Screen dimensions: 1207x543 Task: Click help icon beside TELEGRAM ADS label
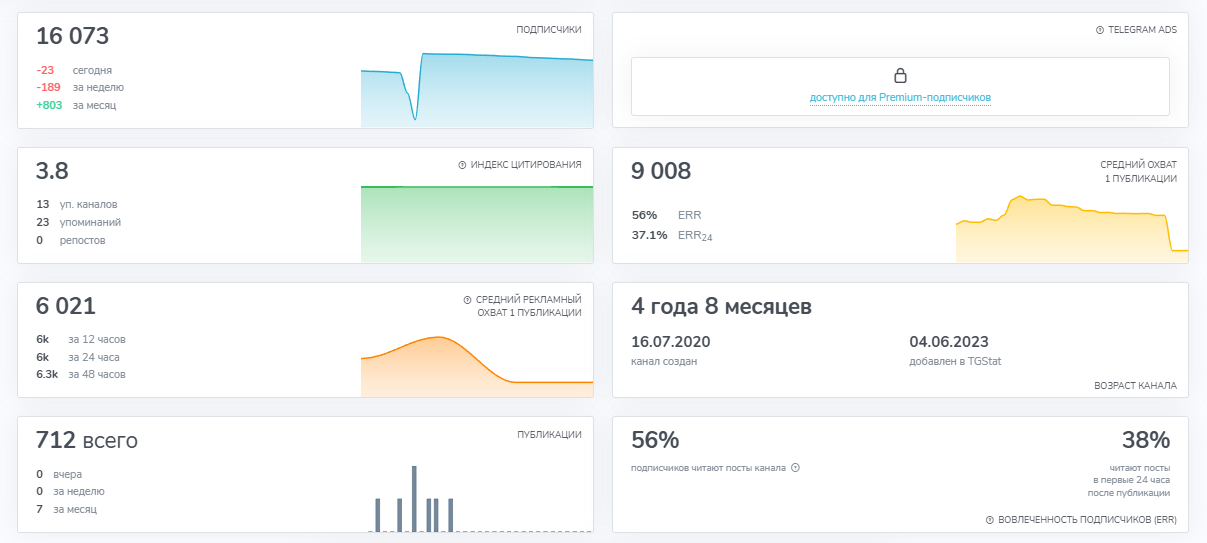(1100, 30)
